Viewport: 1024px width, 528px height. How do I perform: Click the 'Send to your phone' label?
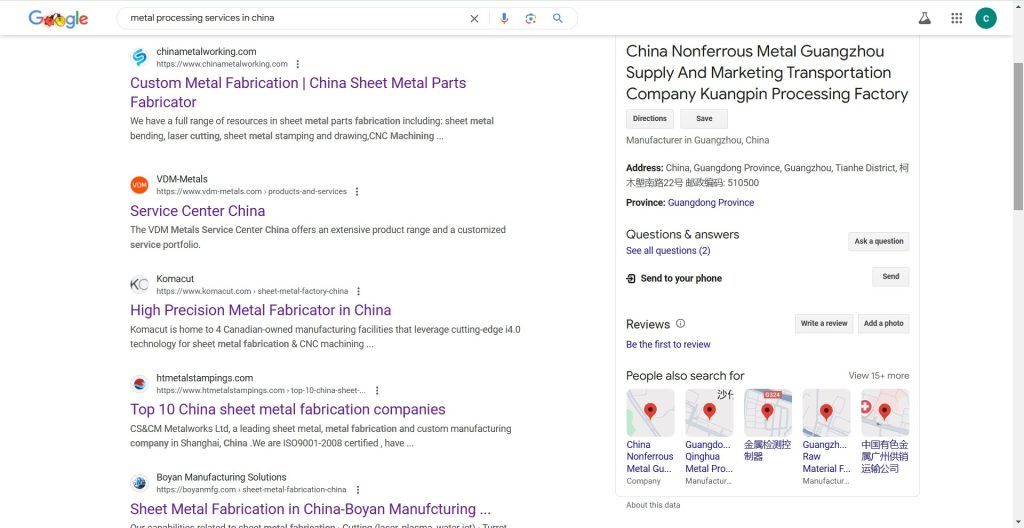(x=681, y=278)
